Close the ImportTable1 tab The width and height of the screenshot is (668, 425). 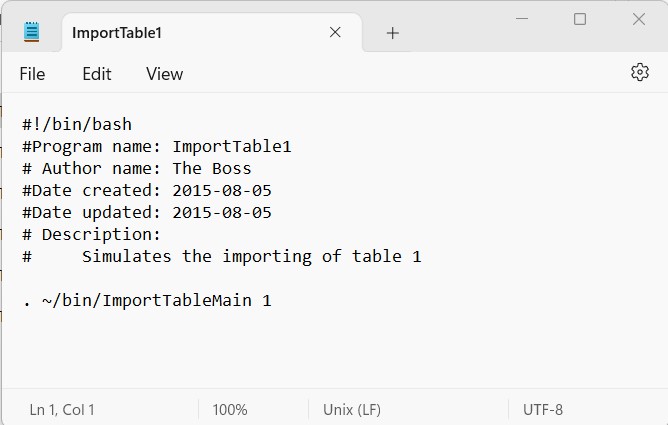[335, 32]
